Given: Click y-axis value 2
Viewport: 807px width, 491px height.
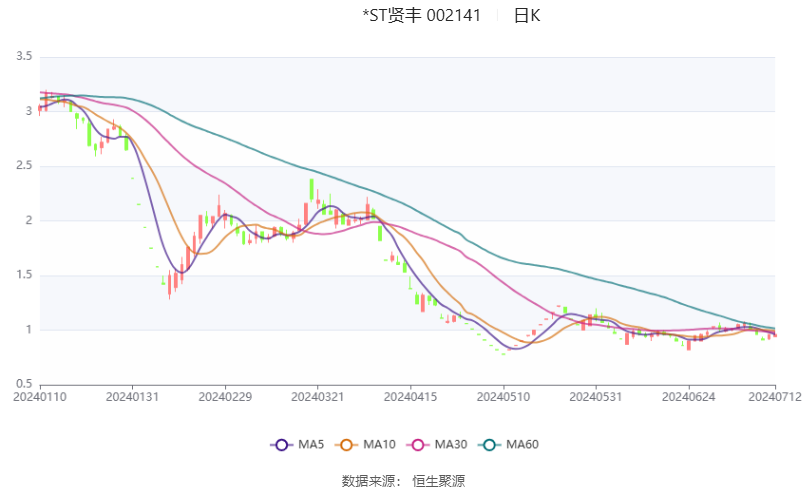Looking at the screenshot, I should click(x=29, y=220).
